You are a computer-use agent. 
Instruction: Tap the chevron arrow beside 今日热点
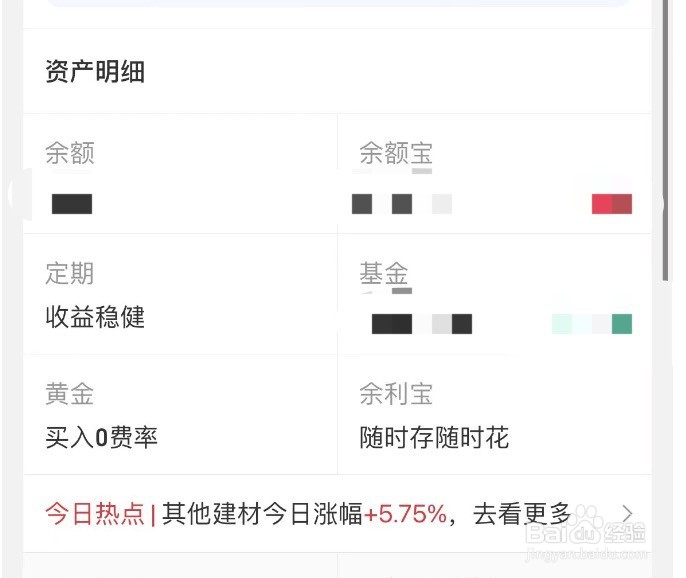(627, 514)
